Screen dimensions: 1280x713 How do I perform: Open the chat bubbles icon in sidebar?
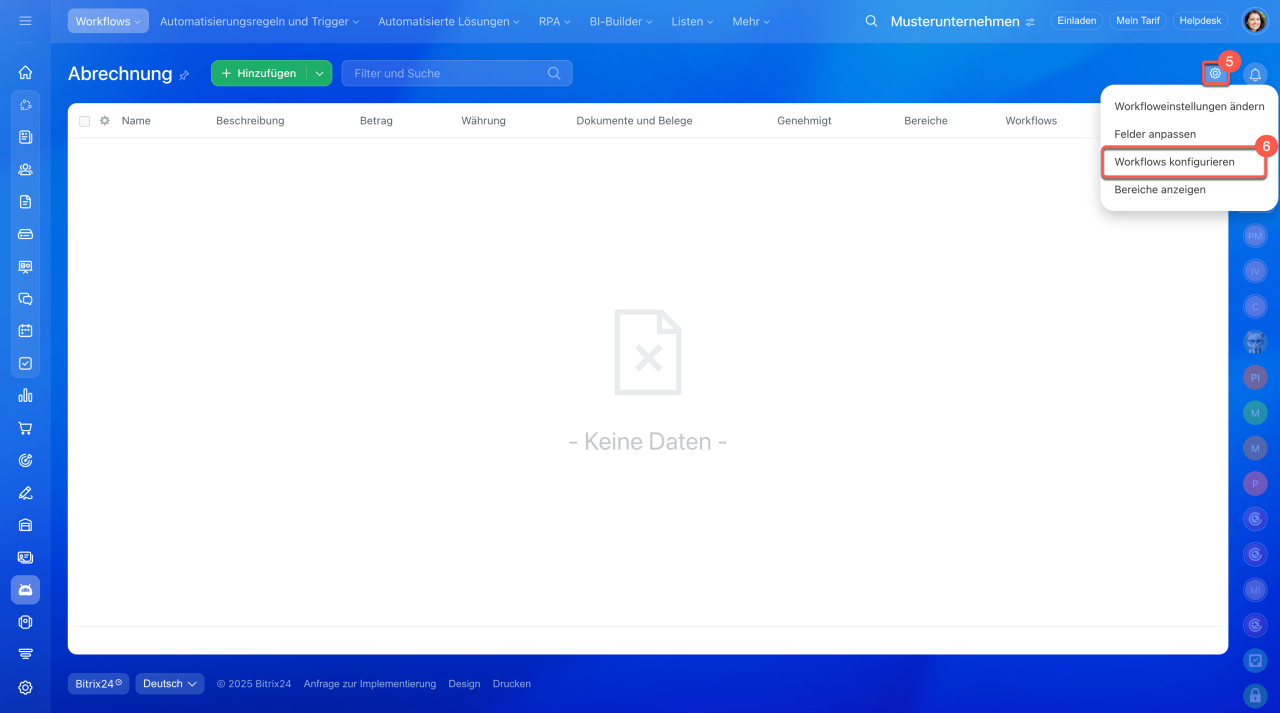coord(25,298)
